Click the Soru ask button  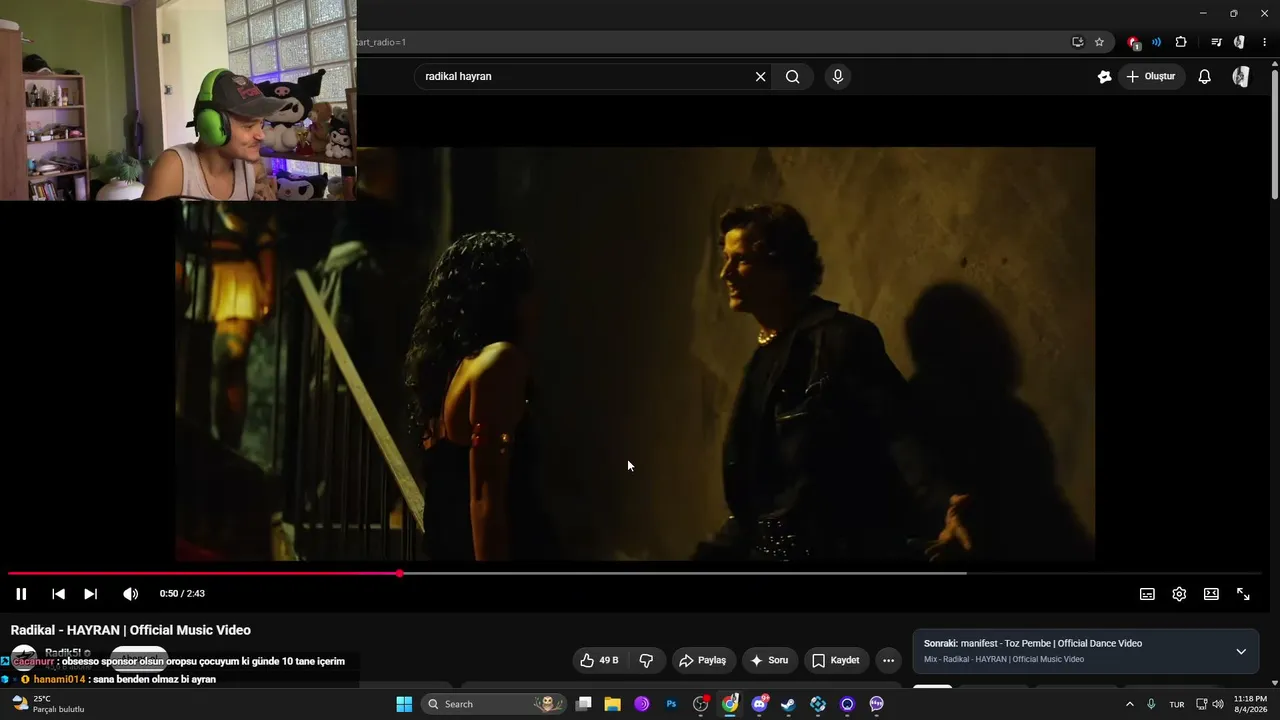[770, 660]
